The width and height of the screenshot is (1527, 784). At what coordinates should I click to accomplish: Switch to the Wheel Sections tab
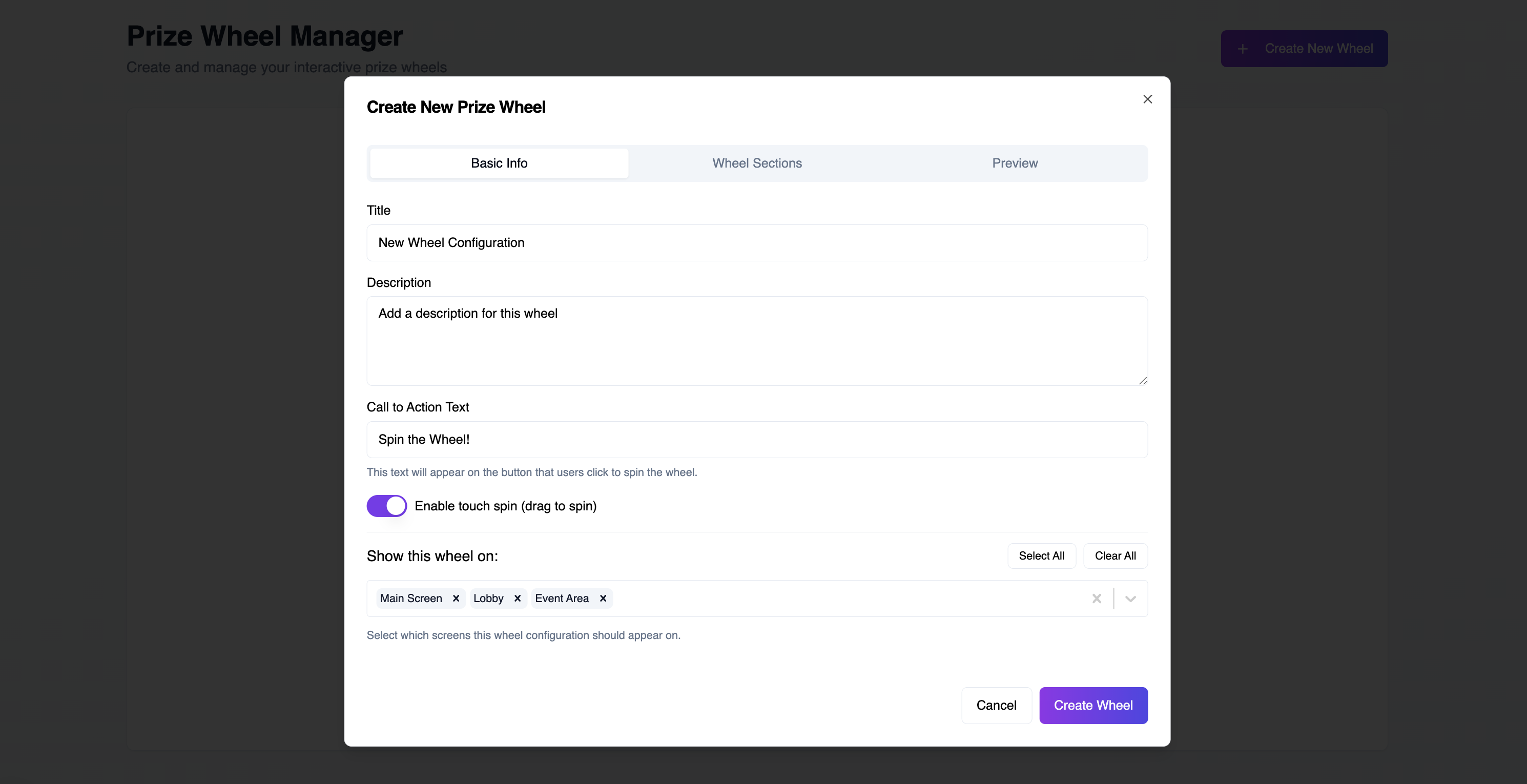coord(757,163)
